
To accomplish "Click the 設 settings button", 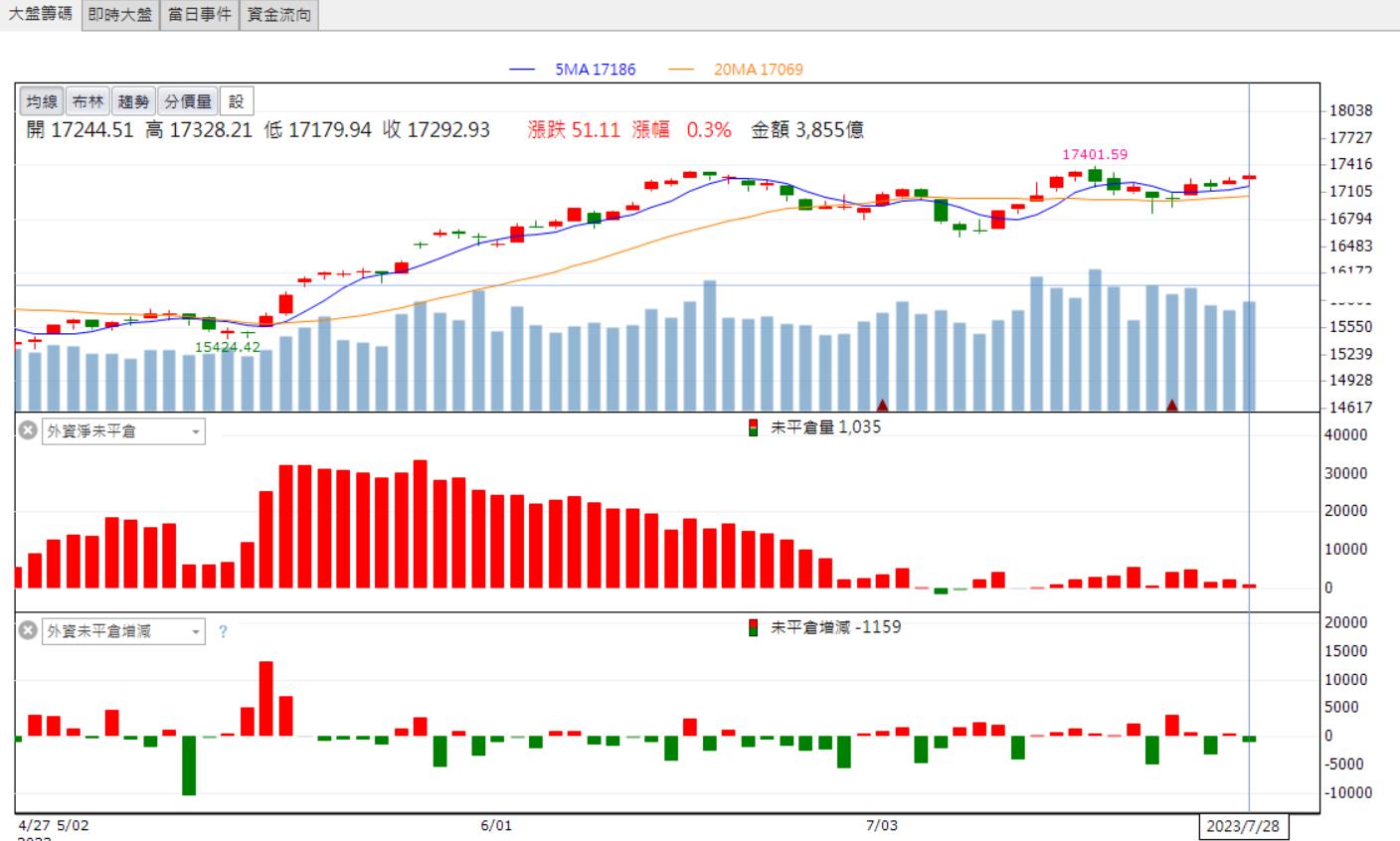I will click(x=237, y=101).
